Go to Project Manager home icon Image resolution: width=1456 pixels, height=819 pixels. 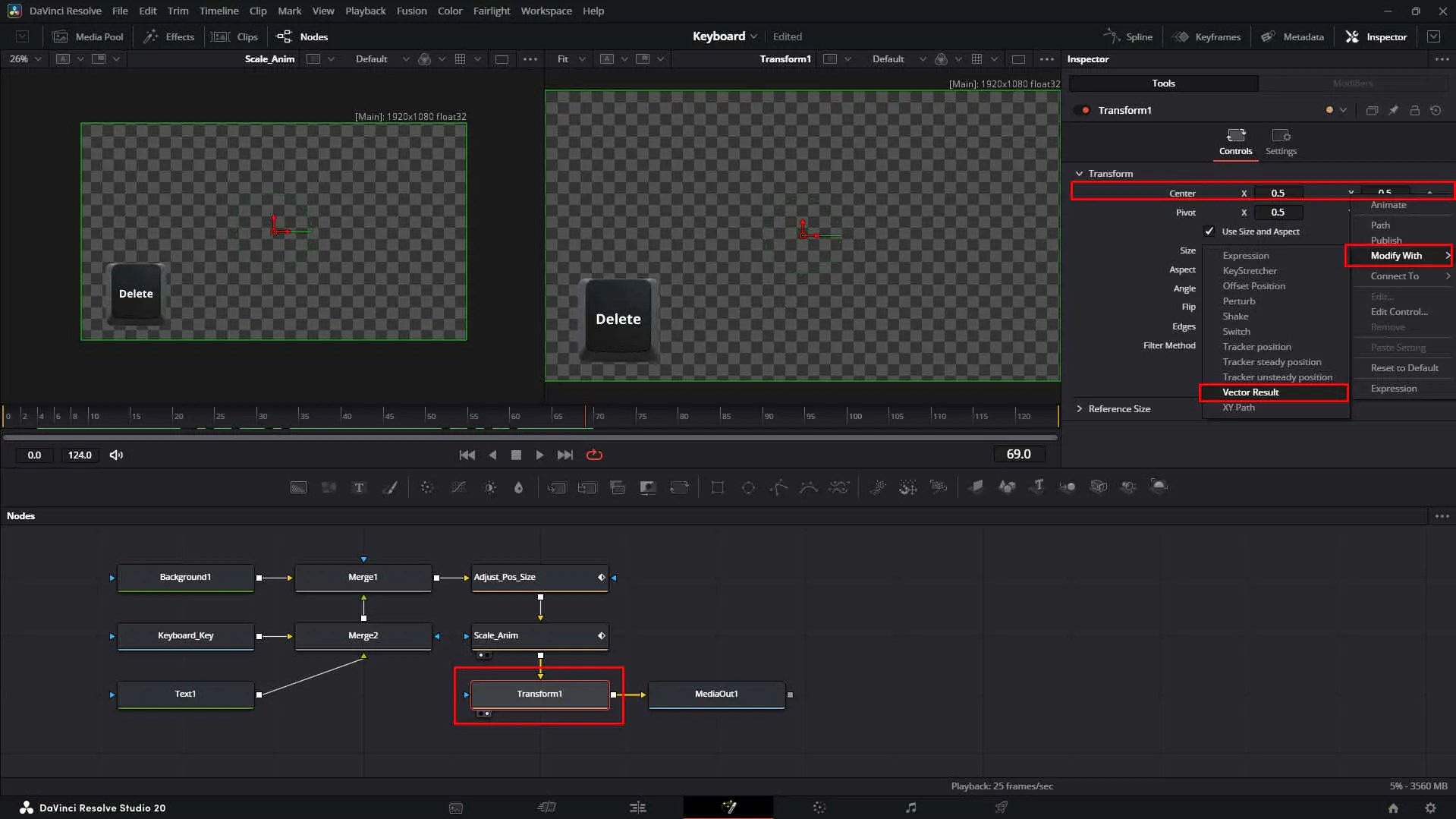(x=1393, y=808)
